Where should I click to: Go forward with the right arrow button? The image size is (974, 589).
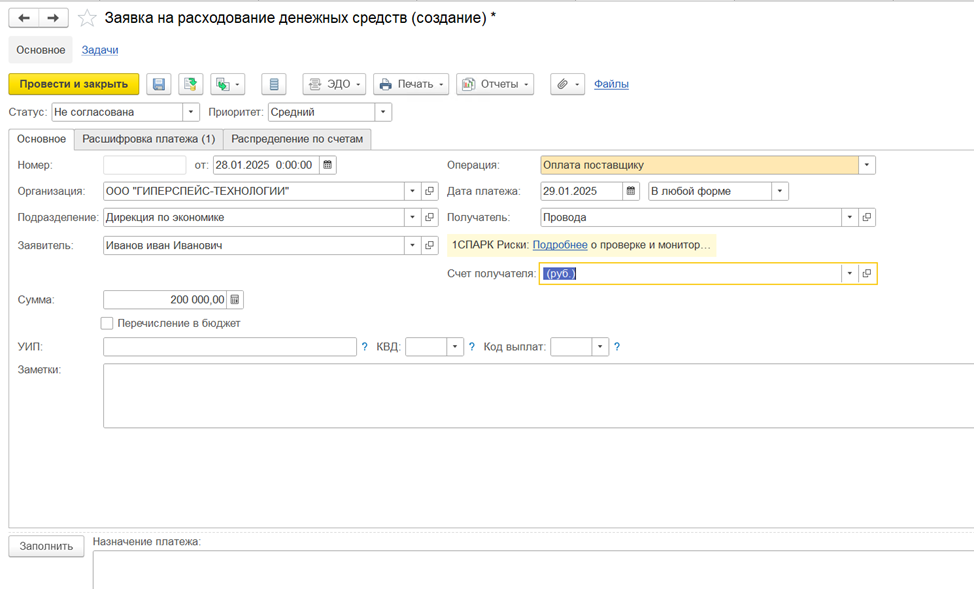53,18
